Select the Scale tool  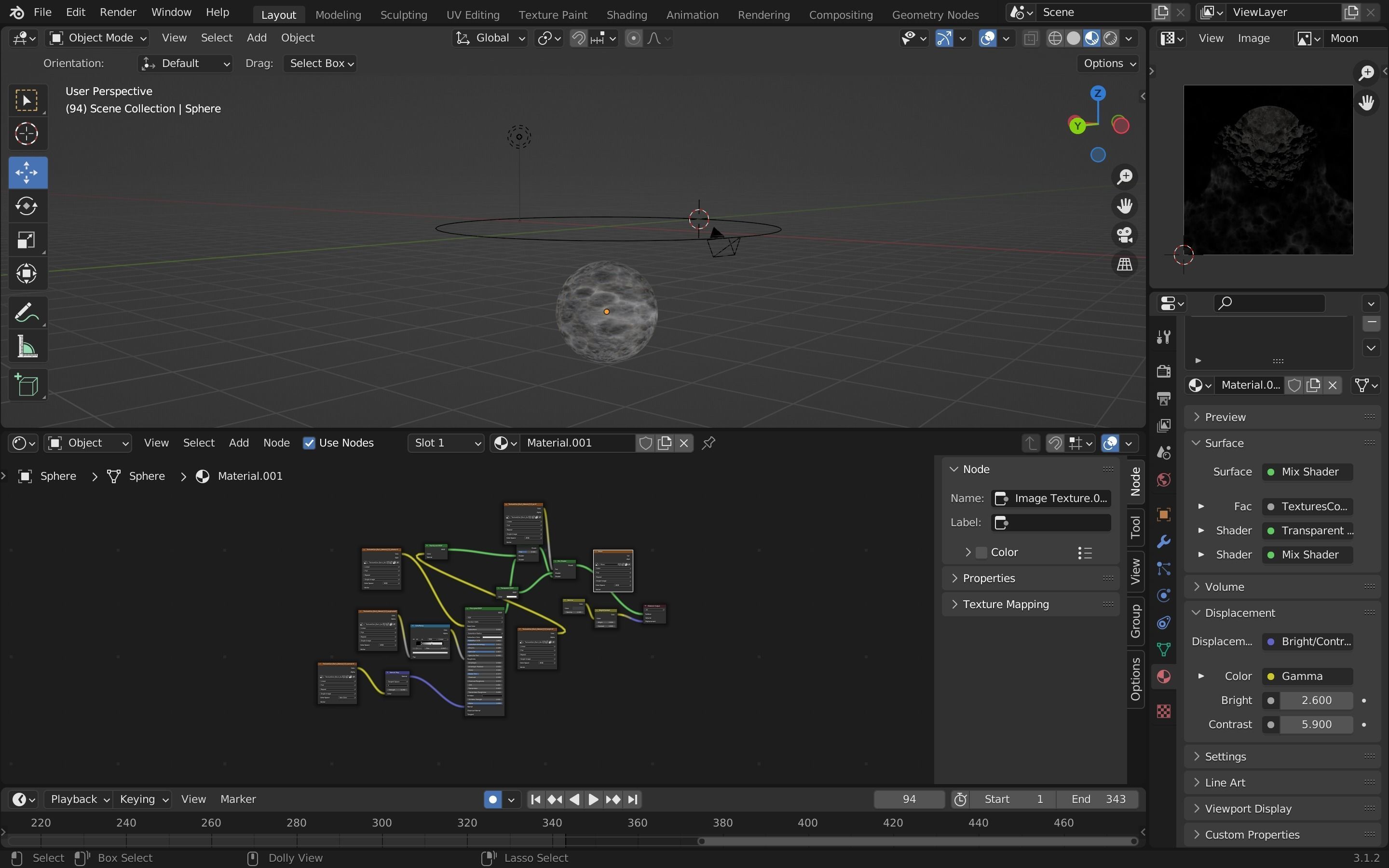pos(27,240)
